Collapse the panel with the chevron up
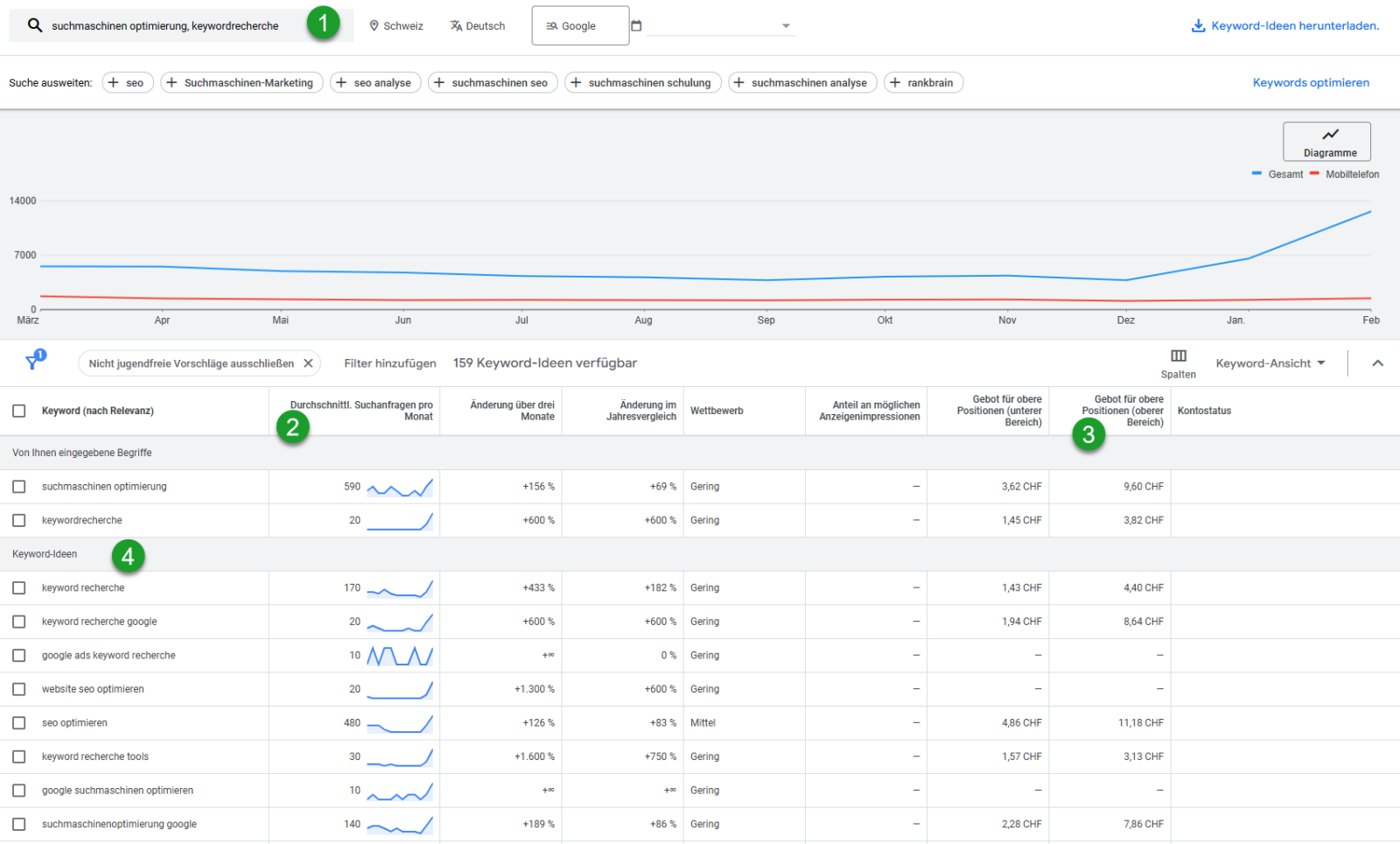Image resolution: width=1400 pixels, height=844 pixels. [x=1378, y=363]
